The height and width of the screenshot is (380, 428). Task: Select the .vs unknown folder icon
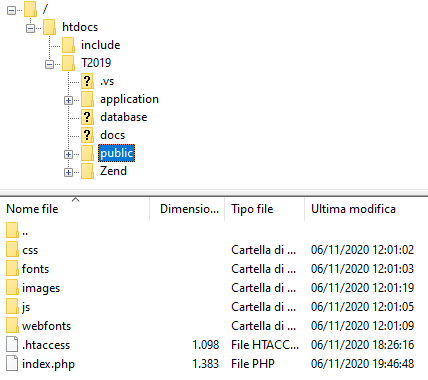pyautogui.click(x=87, y=81)
